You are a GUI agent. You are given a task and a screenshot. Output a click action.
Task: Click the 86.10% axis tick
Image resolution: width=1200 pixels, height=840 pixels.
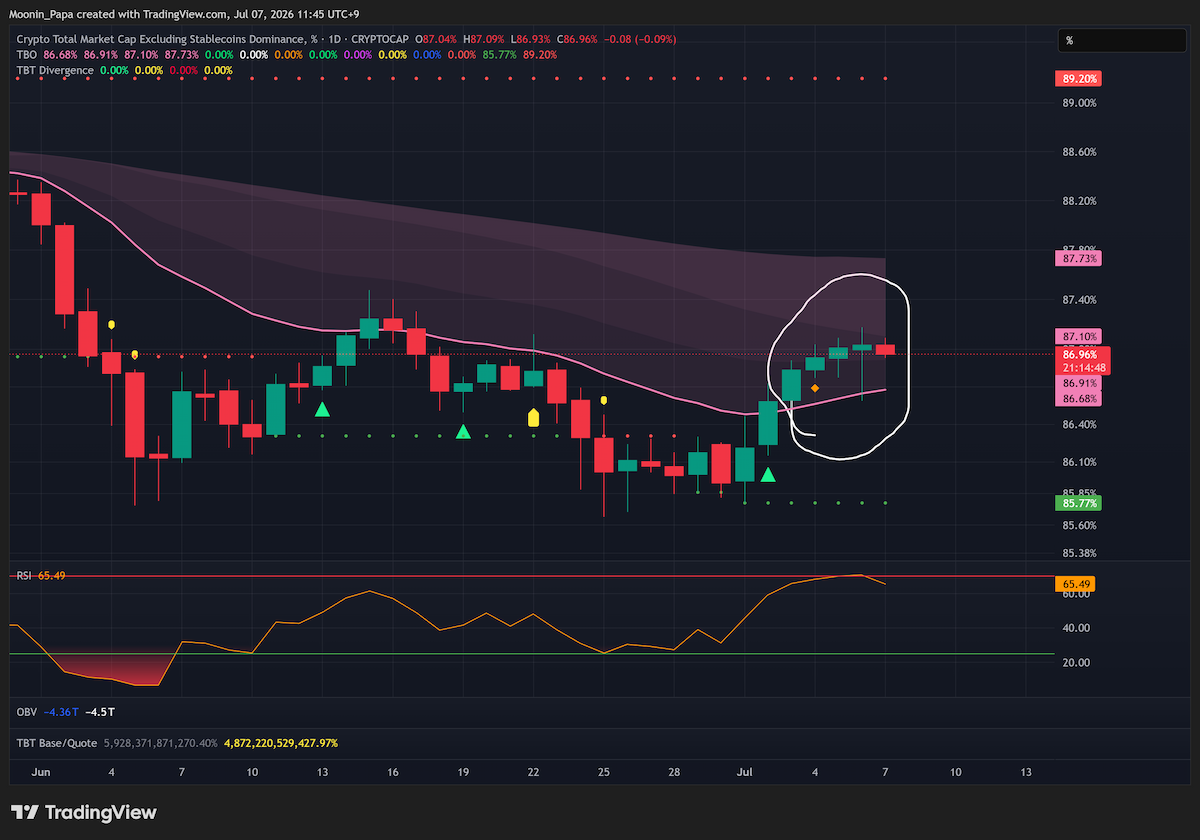pos(1079,462)
